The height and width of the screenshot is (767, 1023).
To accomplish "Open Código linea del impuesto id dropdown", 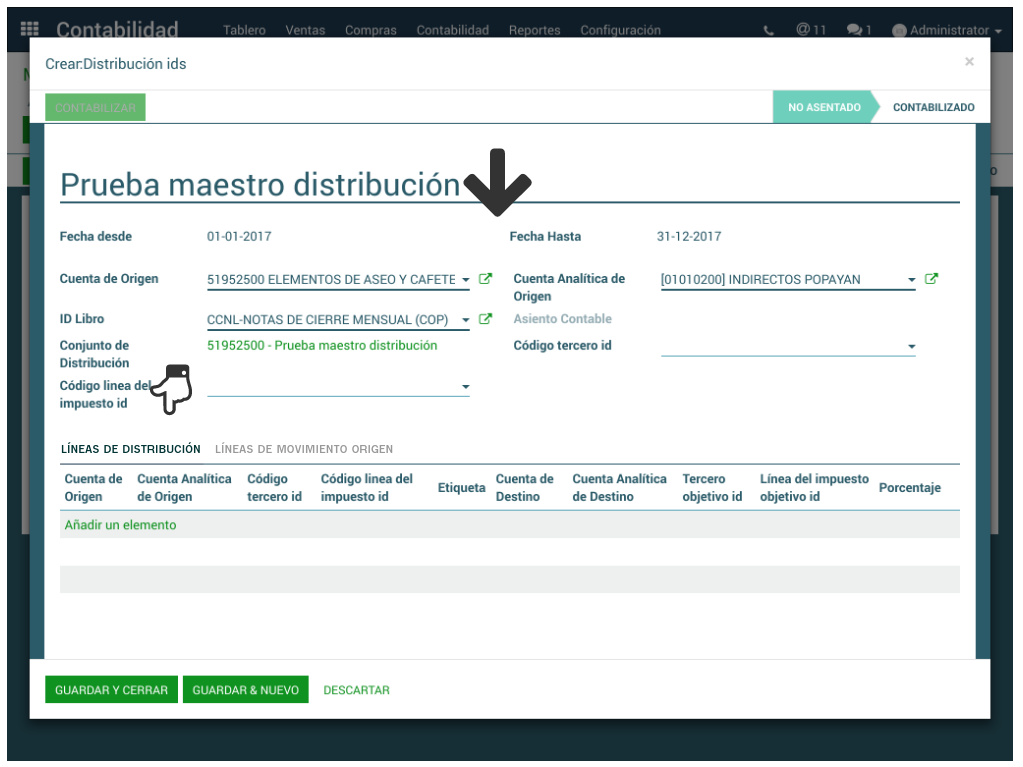I will (x=466, y=387).
